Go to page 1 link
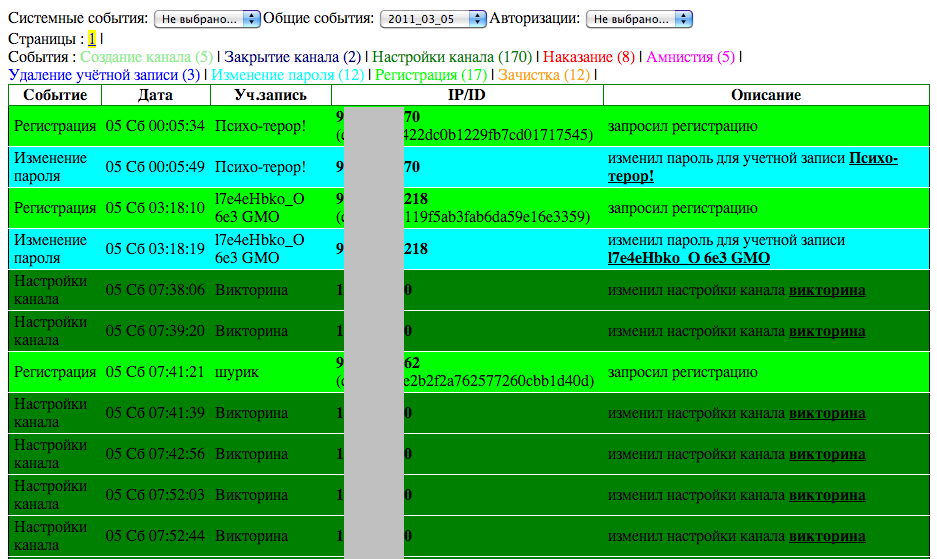The height and width of the screenshot is (559, 937). pyautogui.click(x=92, y=39)
